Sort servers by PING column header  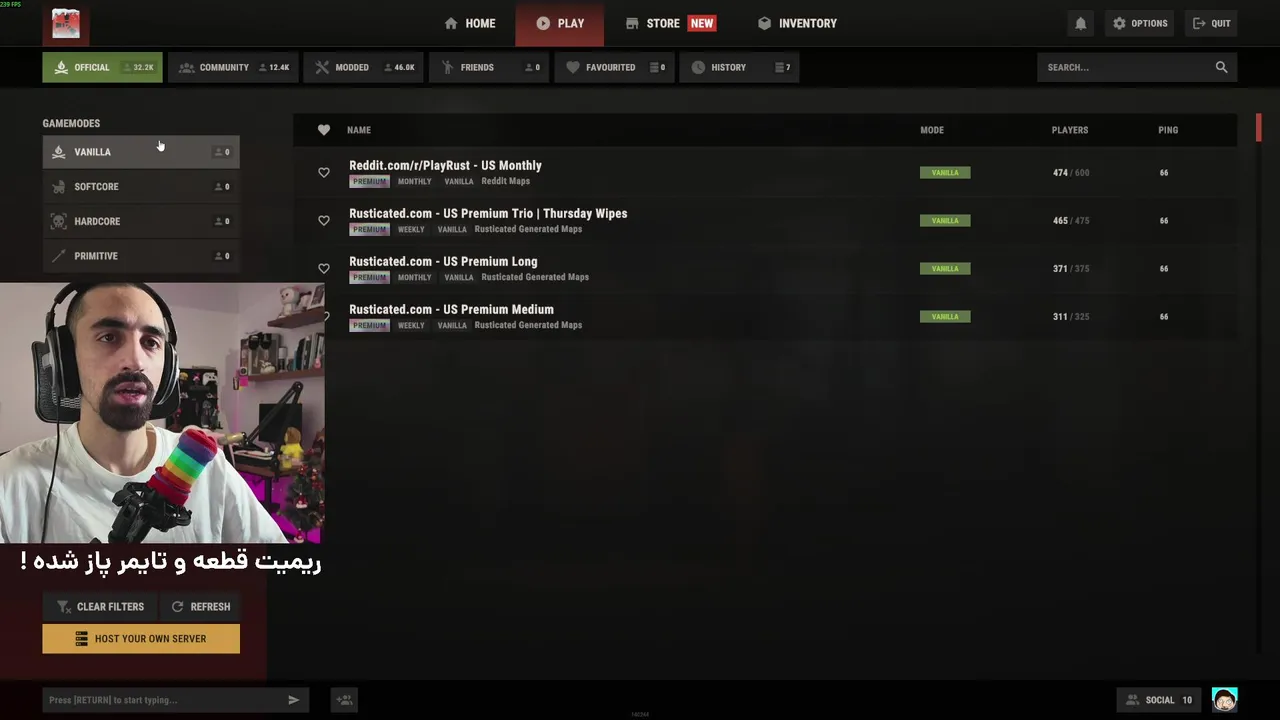click(1168, 130)
